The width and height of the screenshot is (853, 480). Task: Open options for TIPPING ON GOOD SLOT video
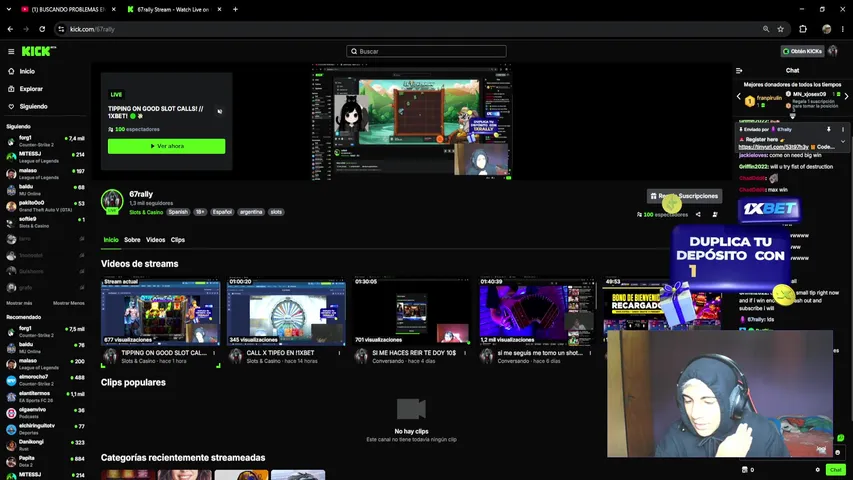pos(214,353)
